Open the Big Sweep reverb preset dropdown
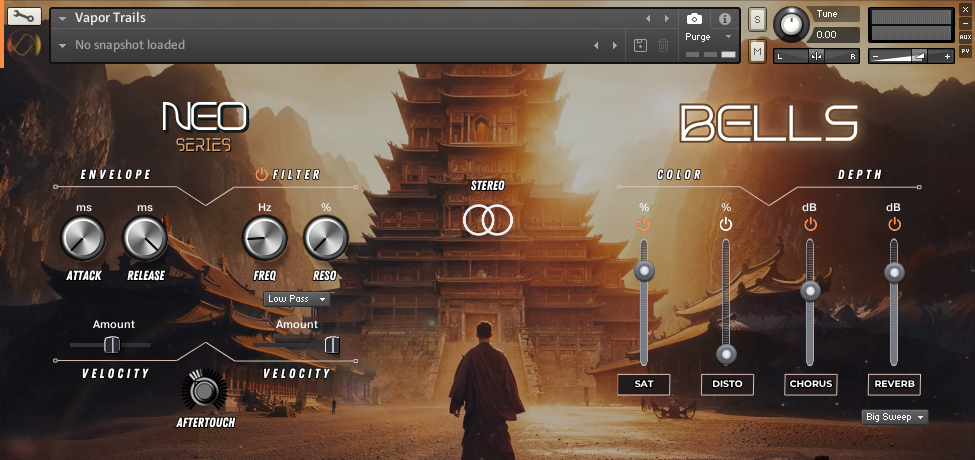This screenshot has width=975, height=460. (x=895, y=417)
